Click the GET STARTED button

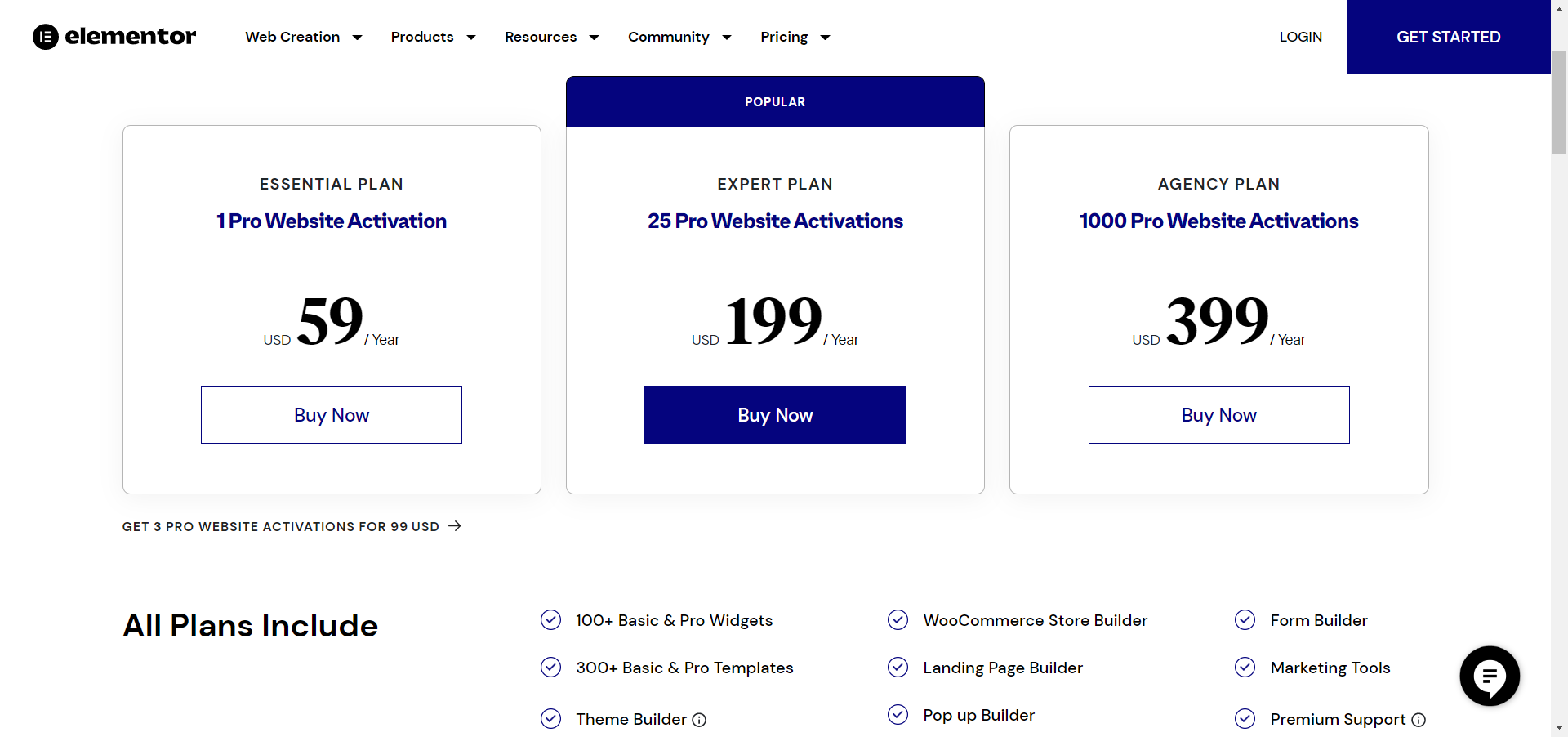pos(1448,37)
